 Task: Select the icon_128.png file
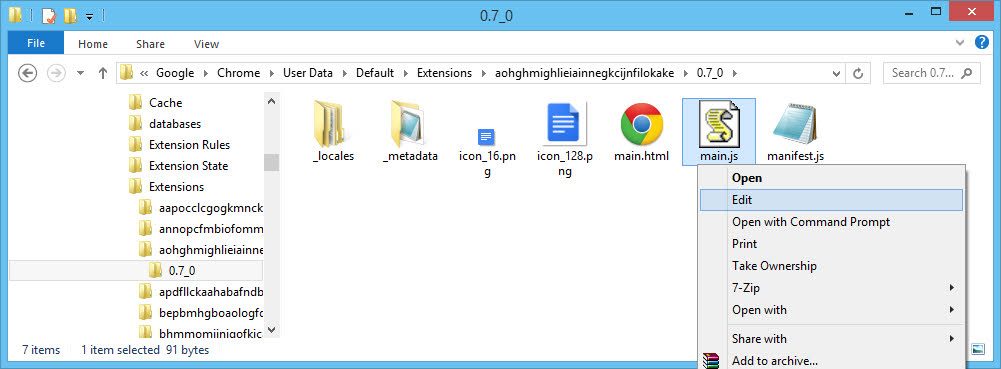click(563, 124)
